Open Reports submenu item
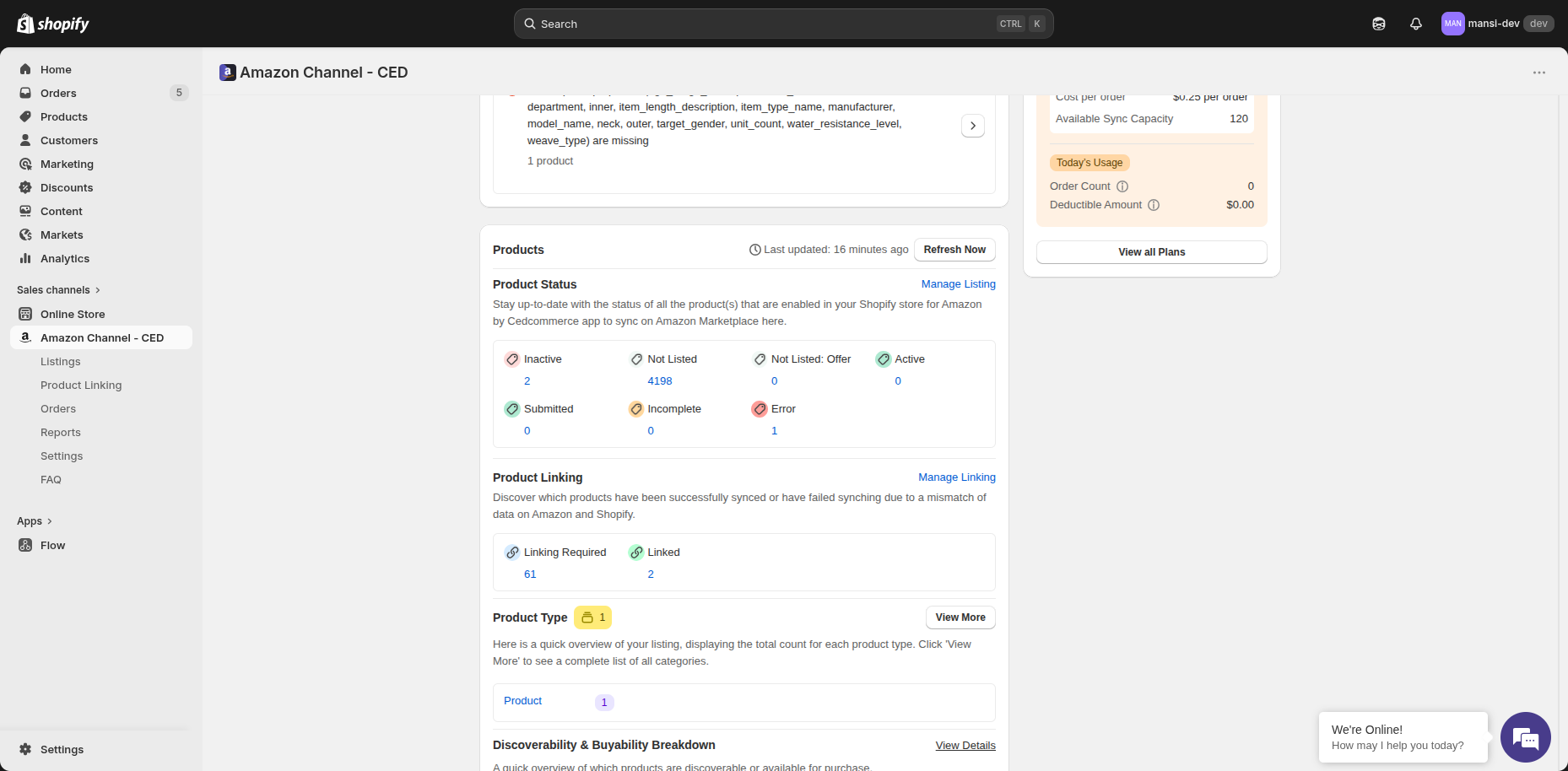1568x771 pixels. coord(61,432)
